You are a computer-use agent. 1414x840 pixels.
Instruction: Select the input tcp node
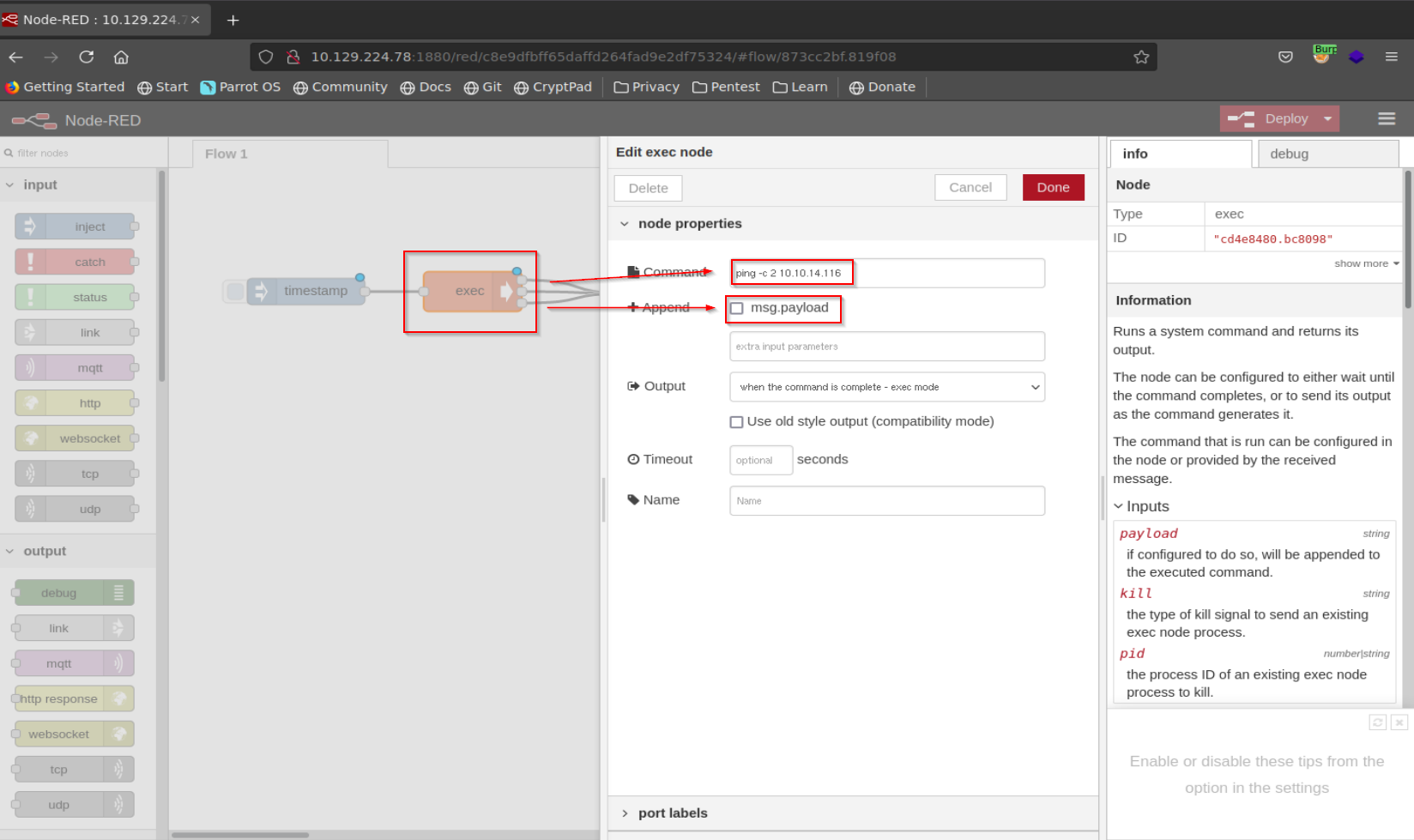(75, 474)
